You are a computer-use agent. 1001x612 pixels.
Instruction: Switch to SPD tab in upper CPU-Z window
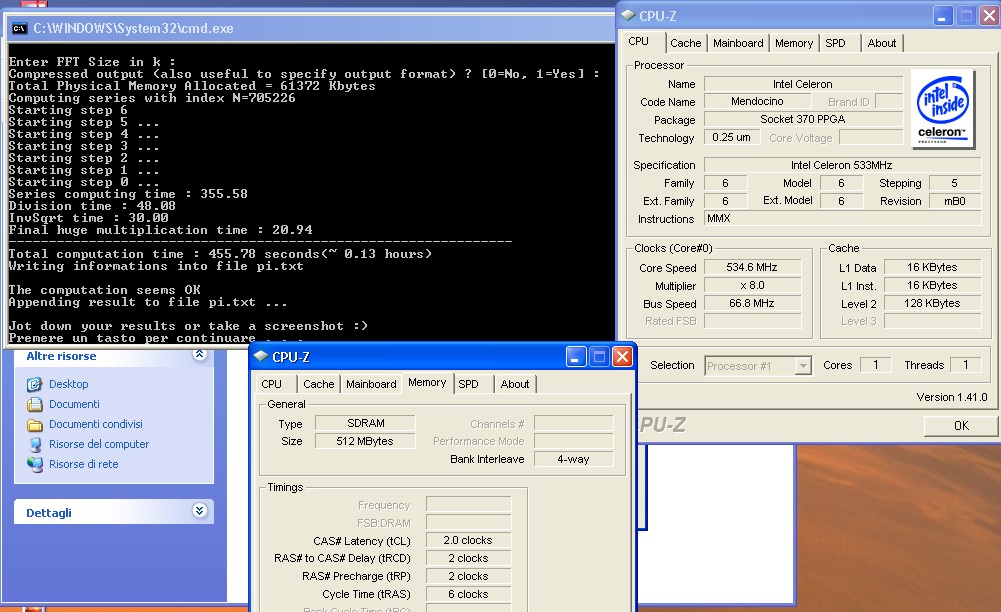[x=835, y=43]
